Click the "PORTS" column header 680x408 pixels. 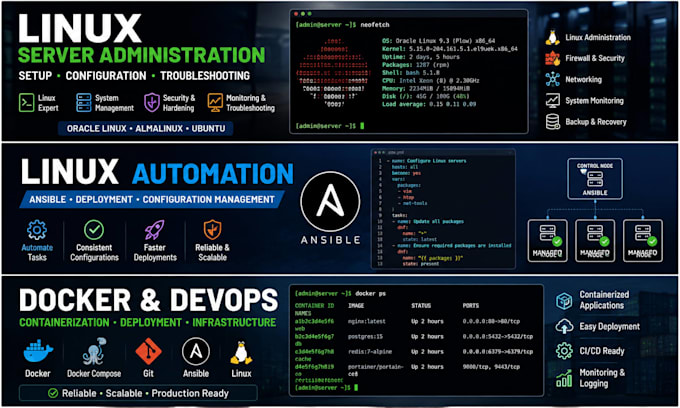coord(471,306)
